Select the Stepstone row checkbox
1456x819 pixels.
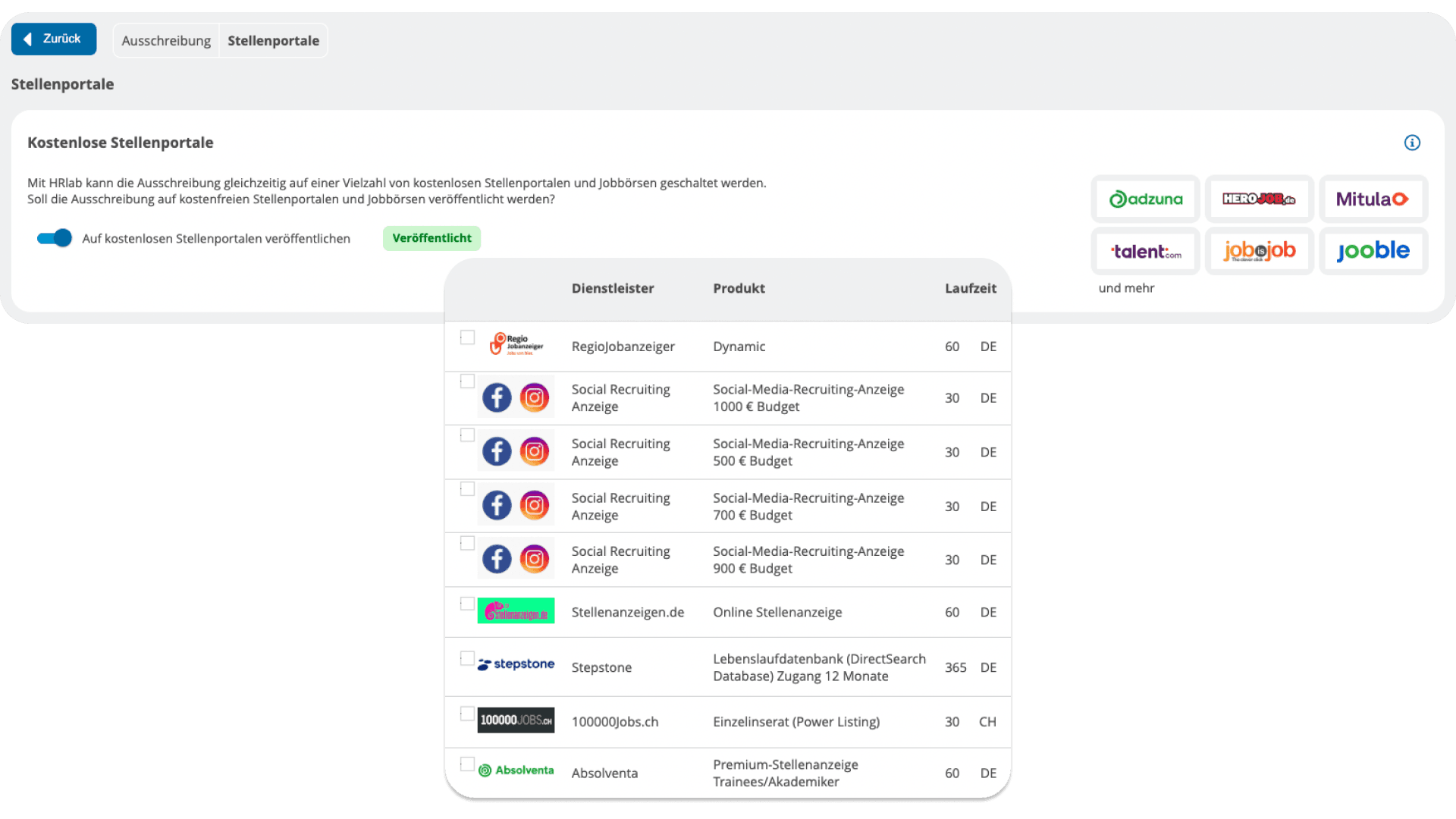click(467, 658)
